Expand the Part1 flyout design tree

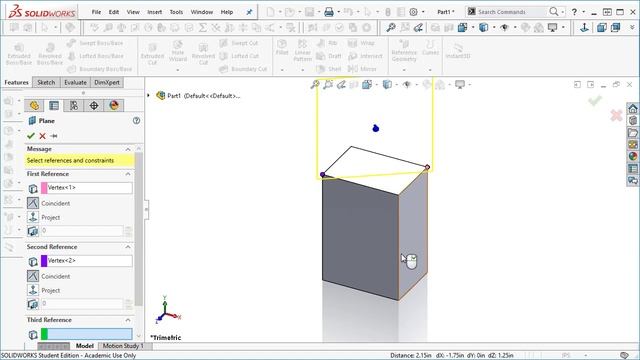point(149,96)
